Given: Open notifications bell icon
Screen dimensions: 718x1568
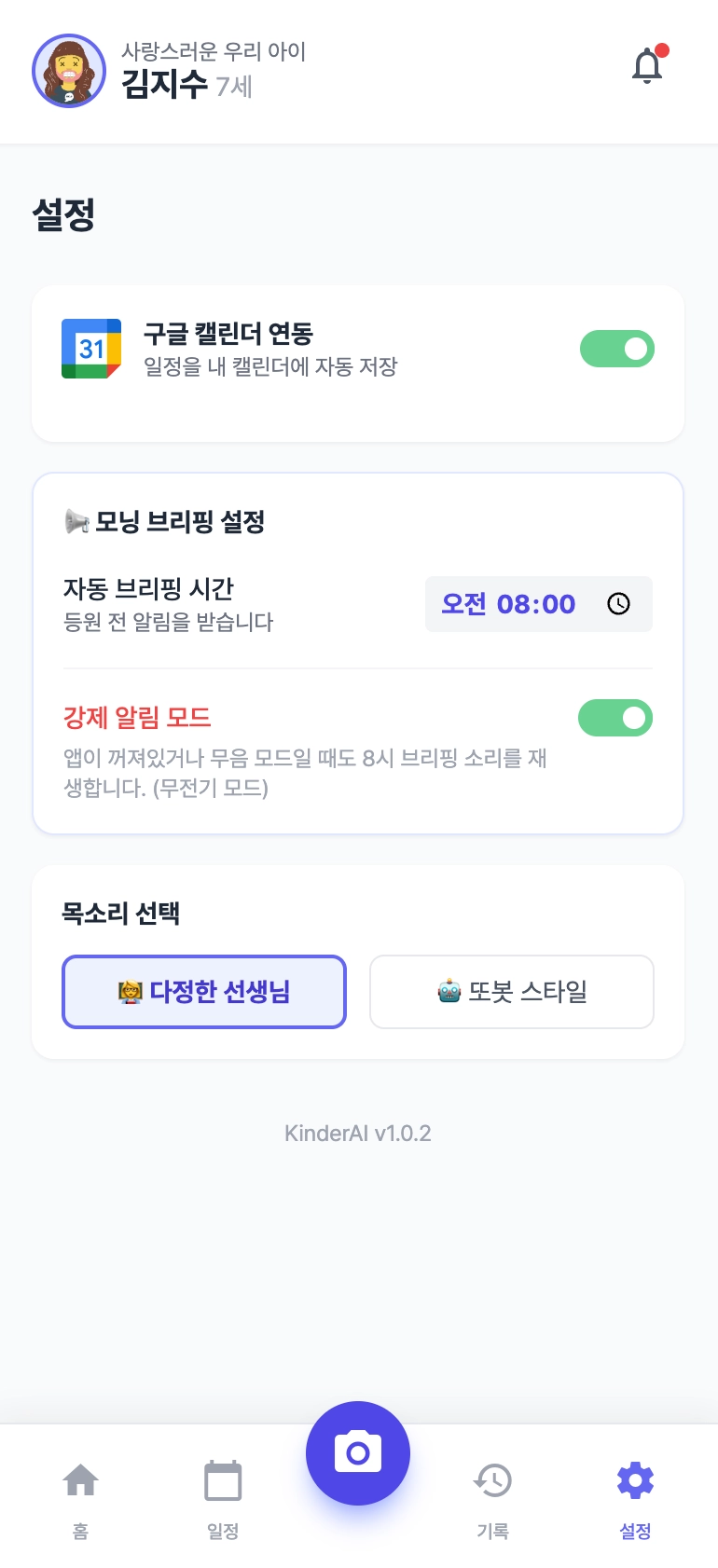Looking at the screenshot, I should pyautogui.click(x=647, y=66).
